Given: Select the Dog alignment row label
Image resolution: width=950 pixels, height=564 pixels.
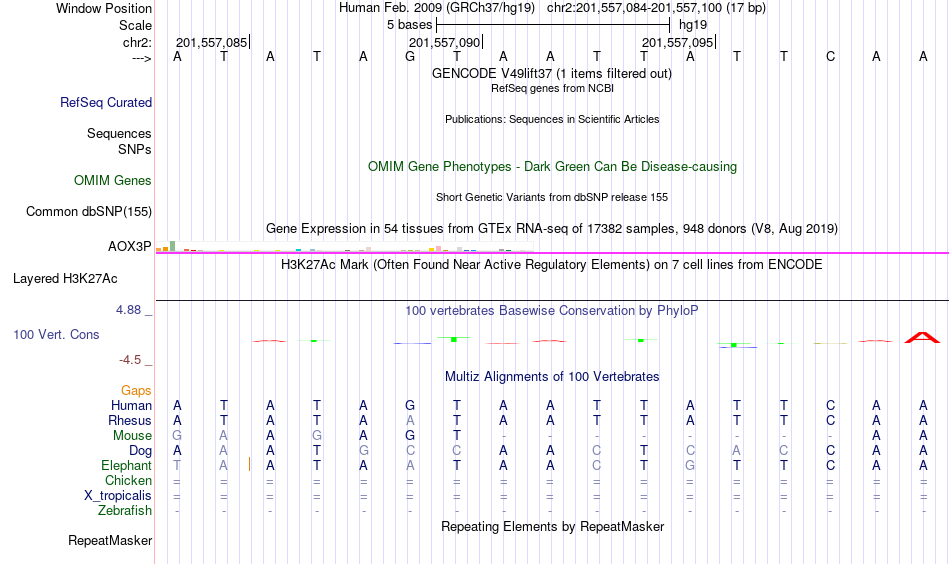Looking at the screenshot, I should click(x=141, y=451).
